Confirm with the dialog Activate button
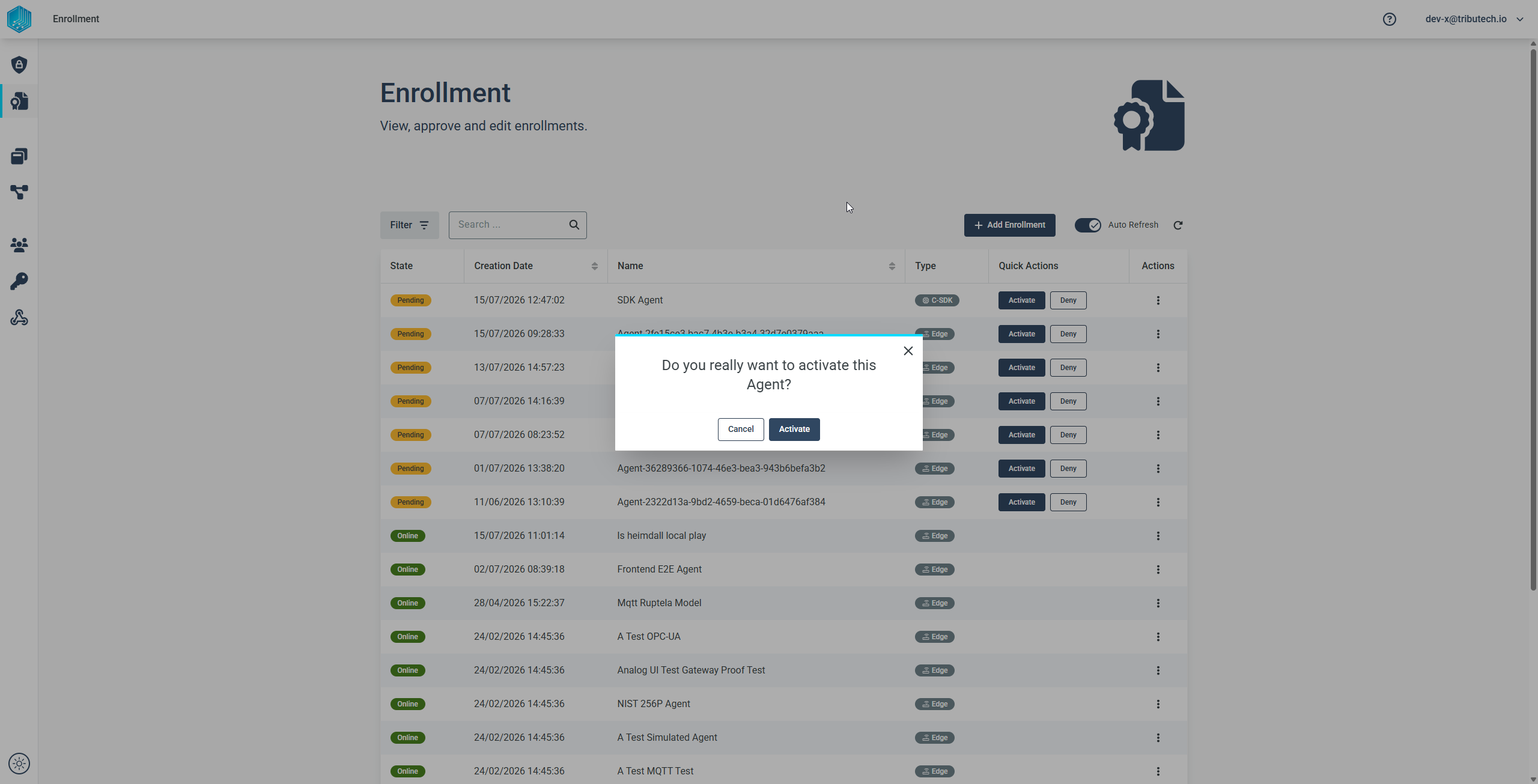 tap(794, 430)
